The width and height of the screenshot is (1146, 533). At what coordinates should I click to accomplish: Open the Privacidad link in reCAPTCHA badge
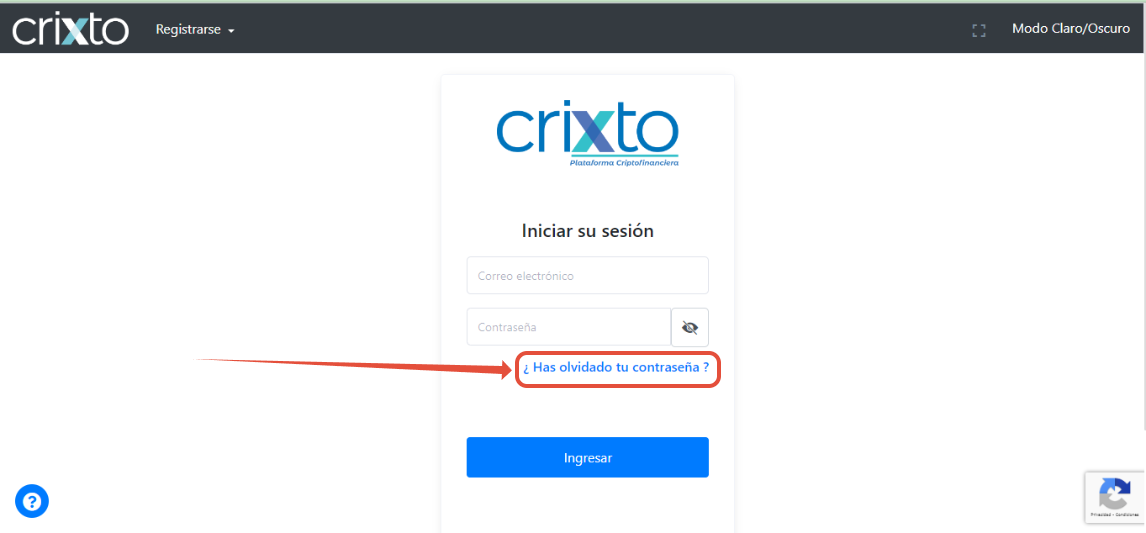pyautogui.click(x=1101, y=515)
